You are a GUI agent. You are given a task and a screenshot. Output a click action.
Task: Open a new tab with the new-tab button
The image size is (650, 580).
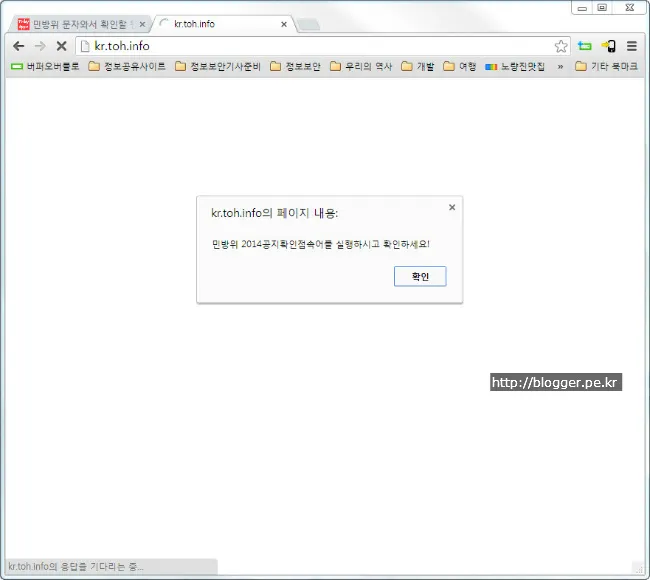click(x=308, y=24)
